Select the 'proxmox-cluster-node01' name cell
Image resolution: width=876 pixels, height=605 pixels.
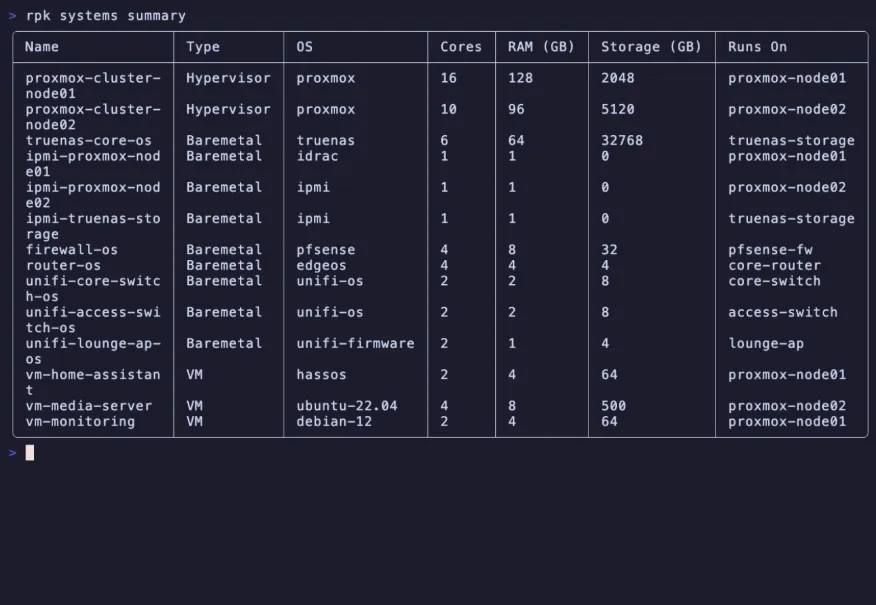point(93,85)
